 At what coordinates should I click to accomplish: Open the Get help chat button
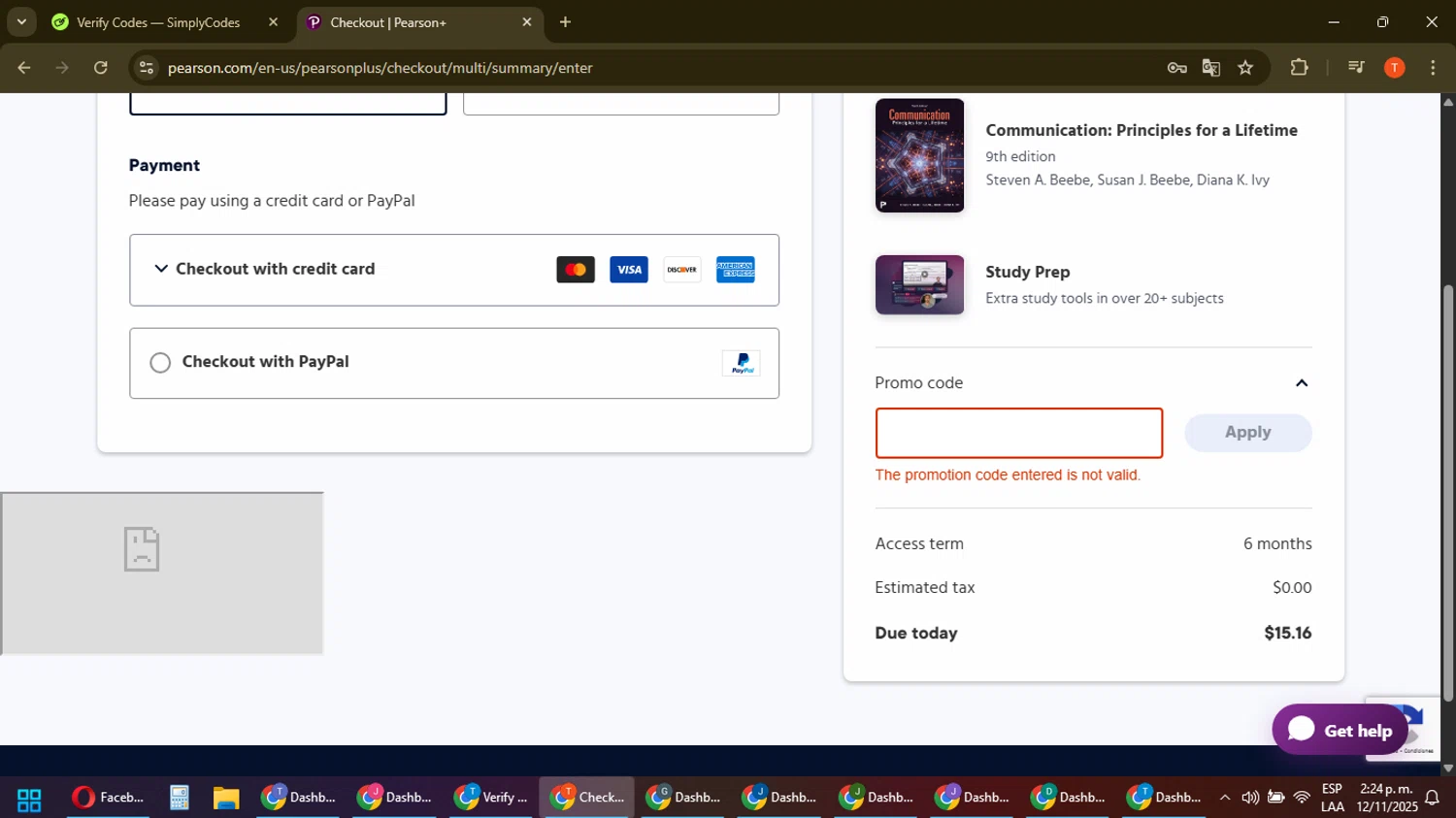pyautogui.click(x=1340, y=730)
